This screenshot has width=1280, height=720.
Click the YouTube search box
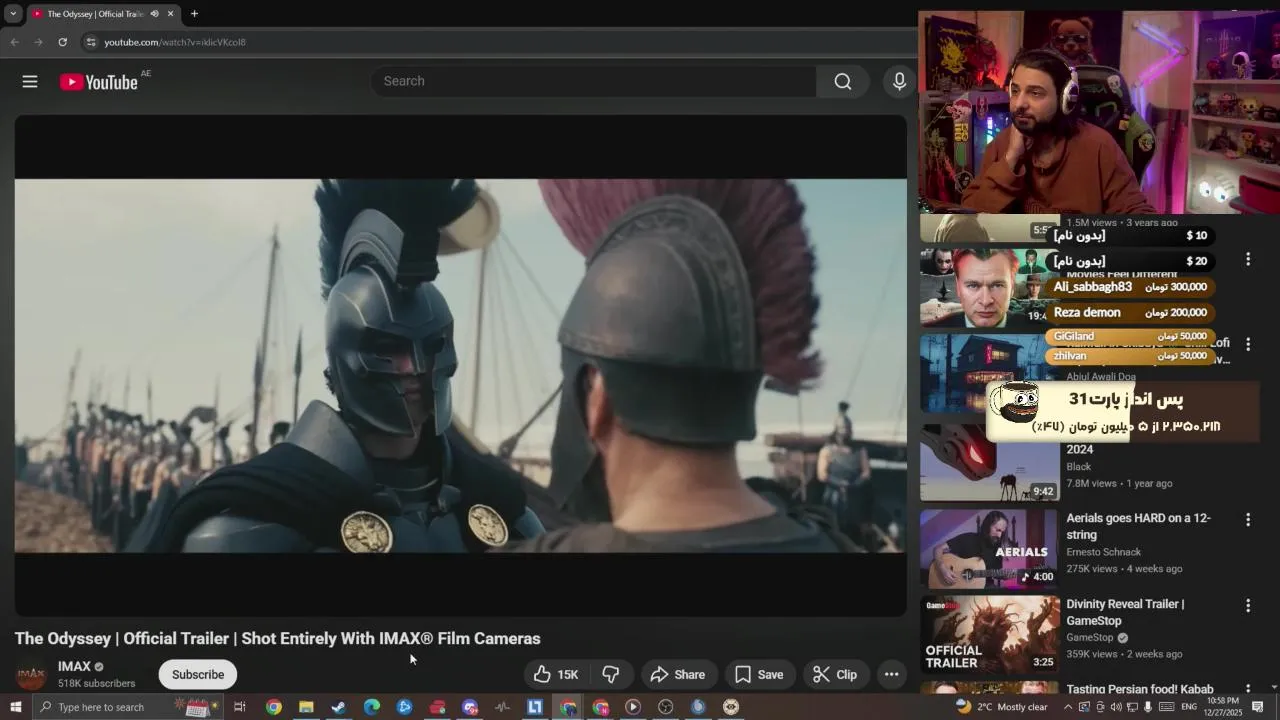[594, 81]
